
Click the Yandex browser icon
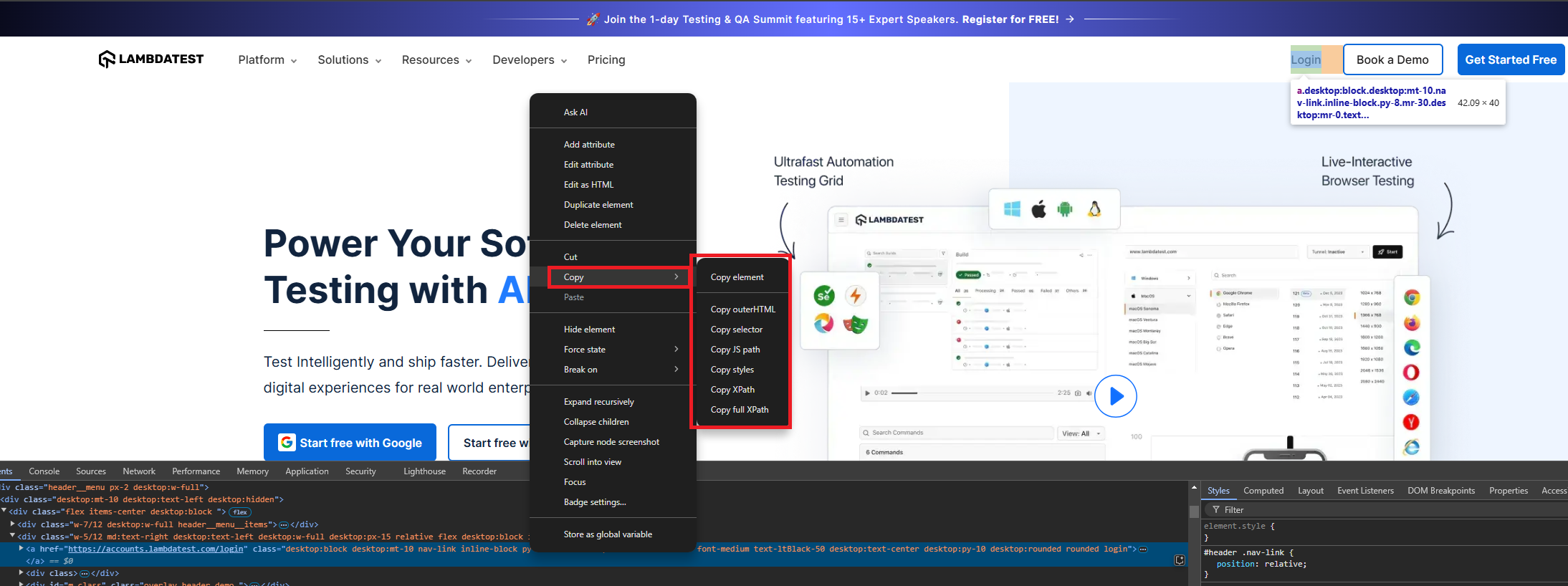tap(1412, 423)
